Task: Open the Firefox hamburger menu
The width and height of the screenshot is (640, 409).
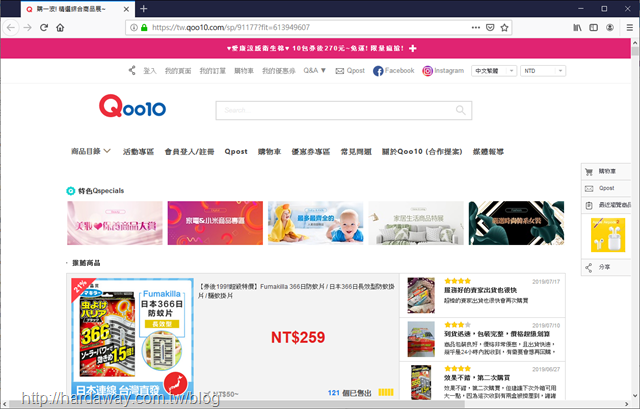Action: (630, 27)
